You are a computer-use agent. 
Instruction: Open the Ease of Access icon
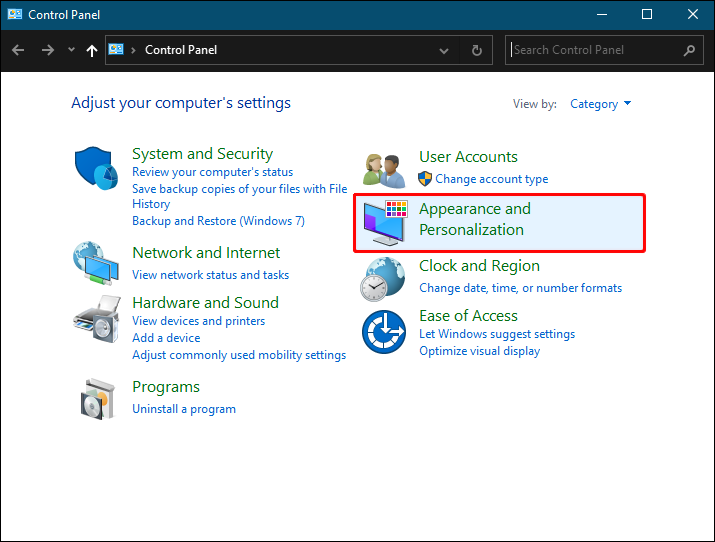coord(384,332)
